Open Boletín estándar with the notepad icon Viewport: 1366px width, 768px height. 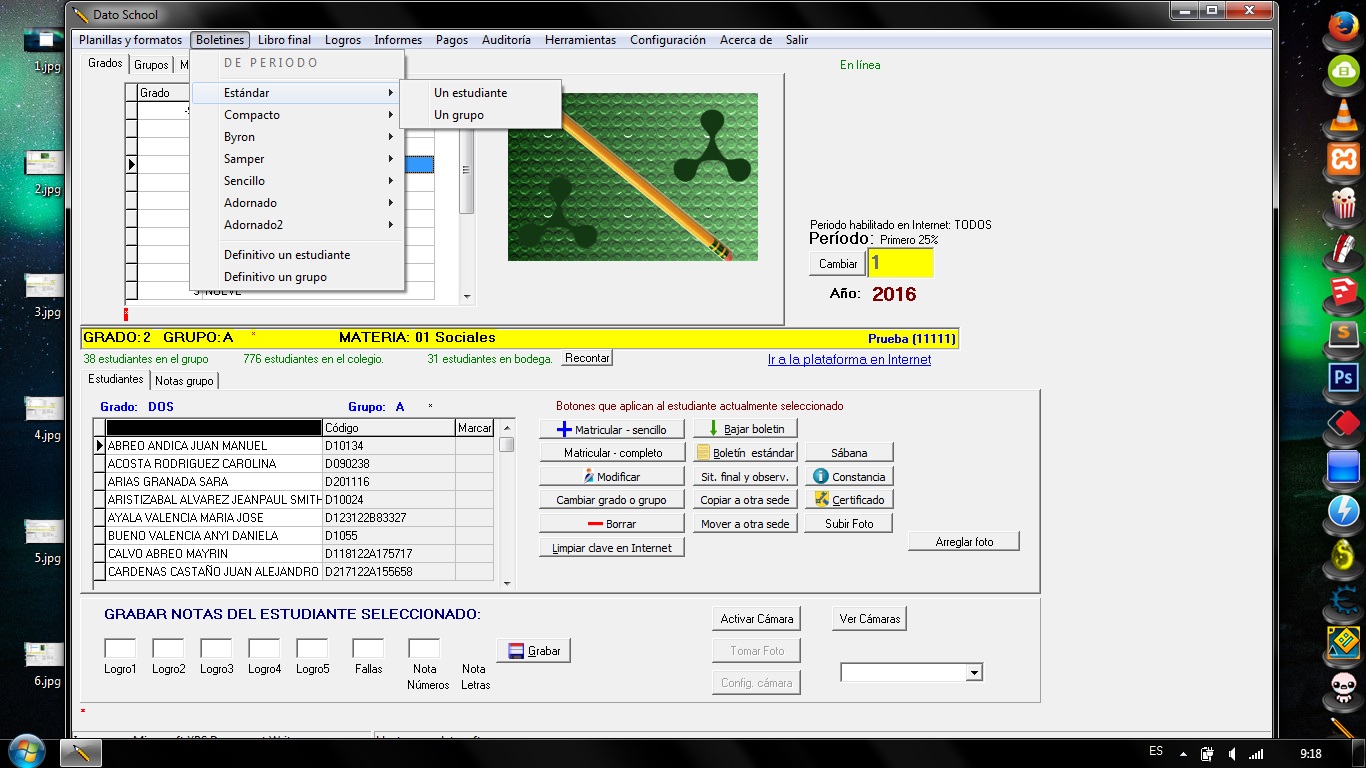(745, 453)
